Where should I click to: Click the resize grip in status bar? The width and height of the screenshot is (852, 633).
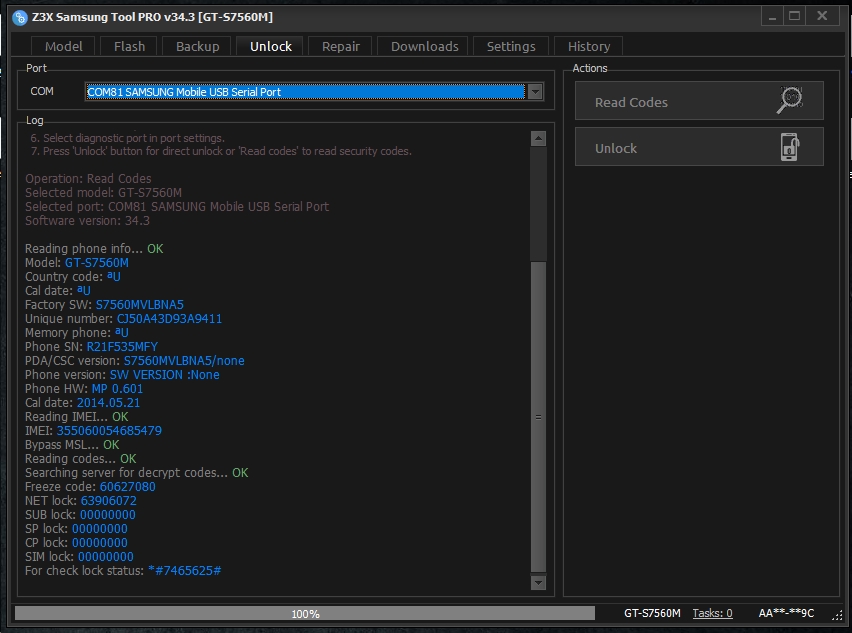[x=837, y=614]
